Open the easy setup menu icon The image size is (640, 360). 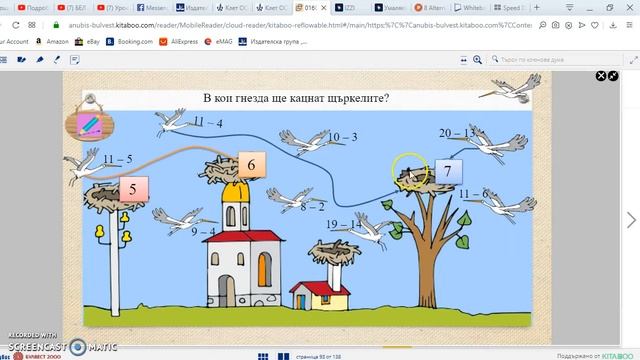click(629, 25)
